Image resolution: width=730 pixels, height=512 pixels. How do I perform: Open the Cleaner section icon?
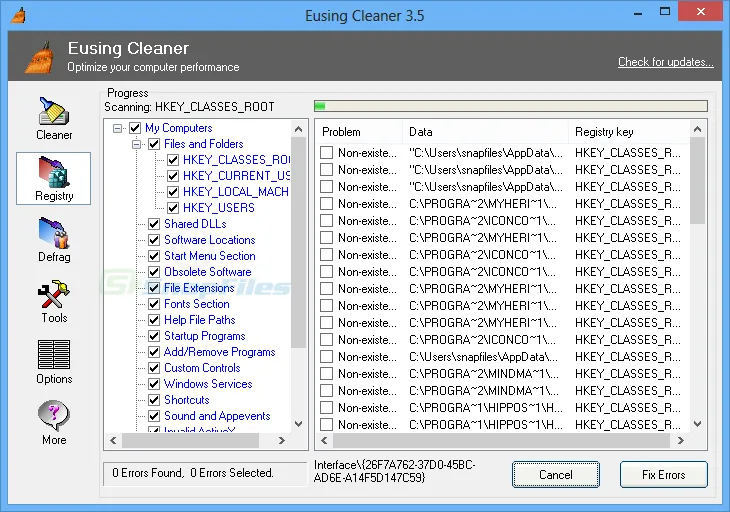coord(54,111)
